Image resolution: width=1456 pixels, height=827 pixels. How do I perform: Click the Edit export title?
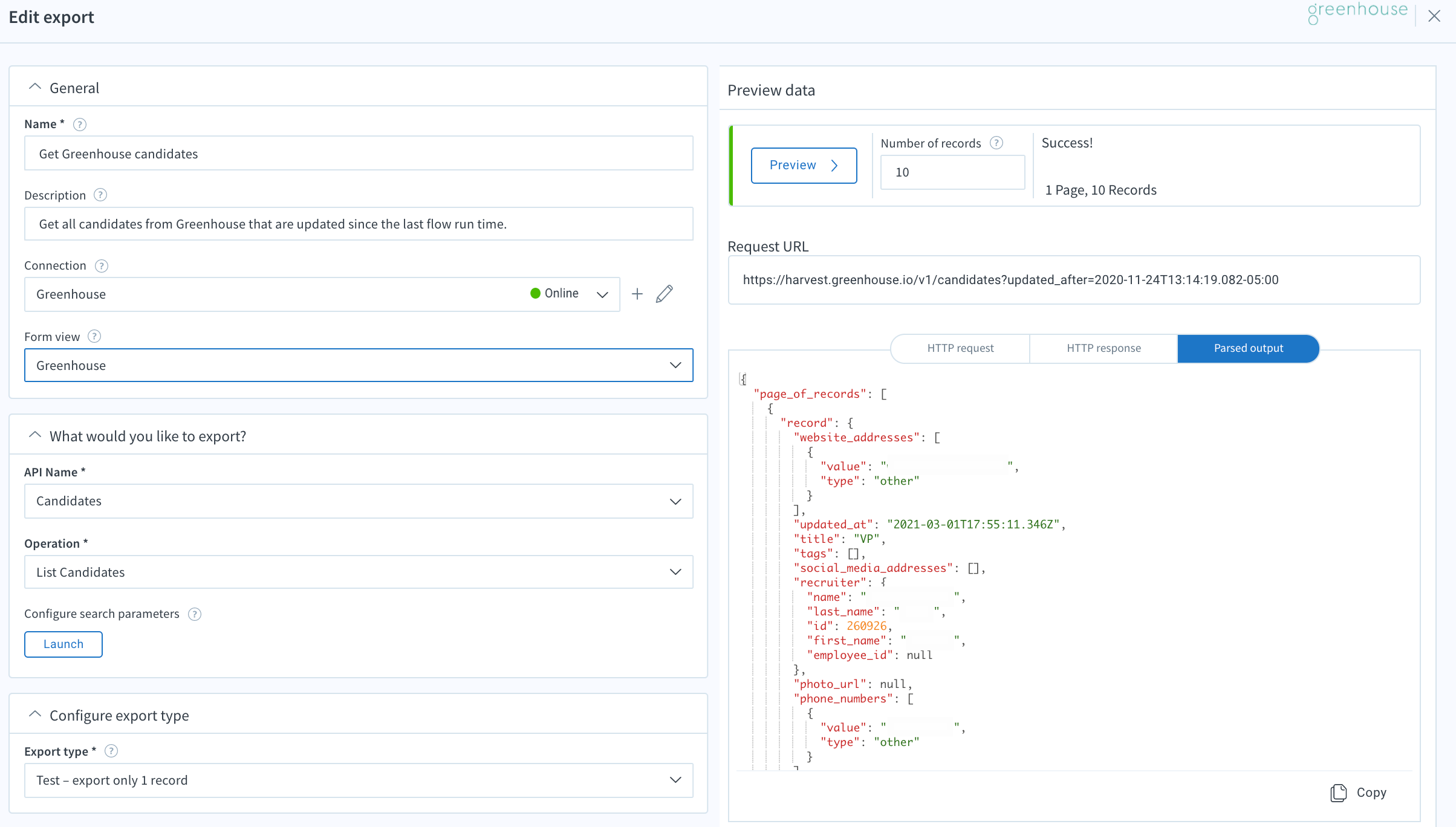51,17
